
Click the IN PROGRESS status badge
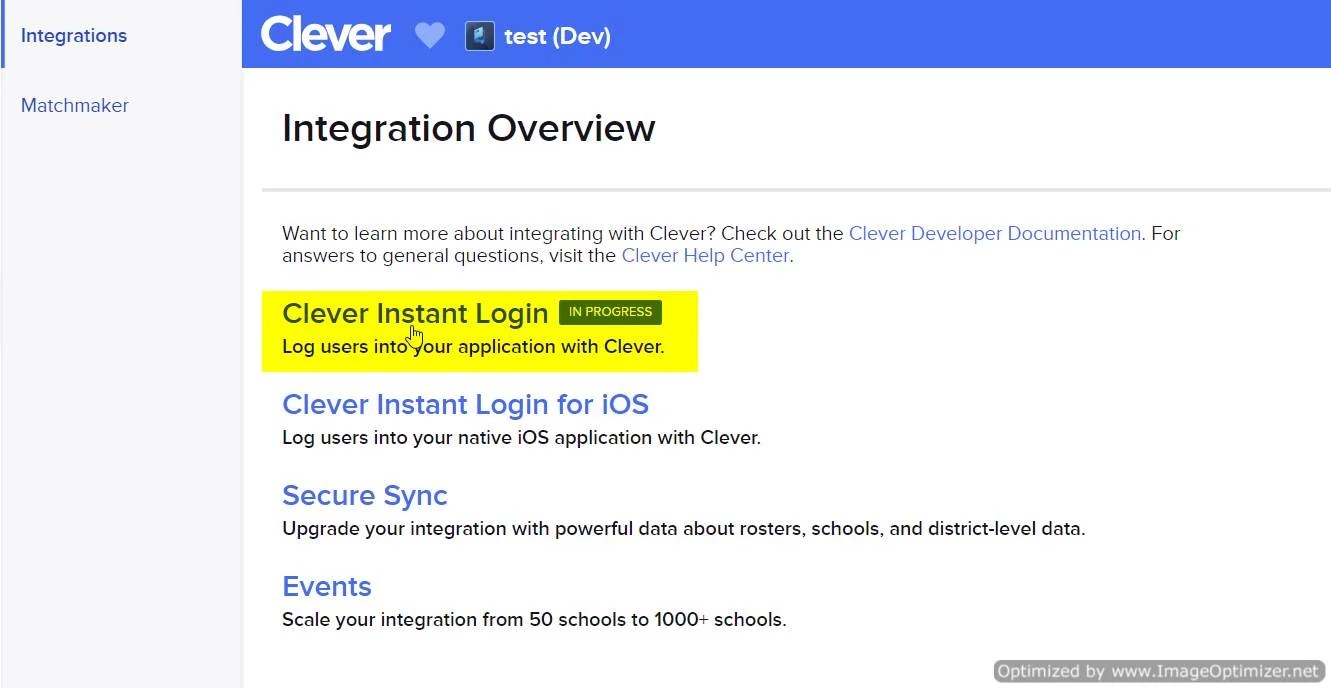point(610,312)
